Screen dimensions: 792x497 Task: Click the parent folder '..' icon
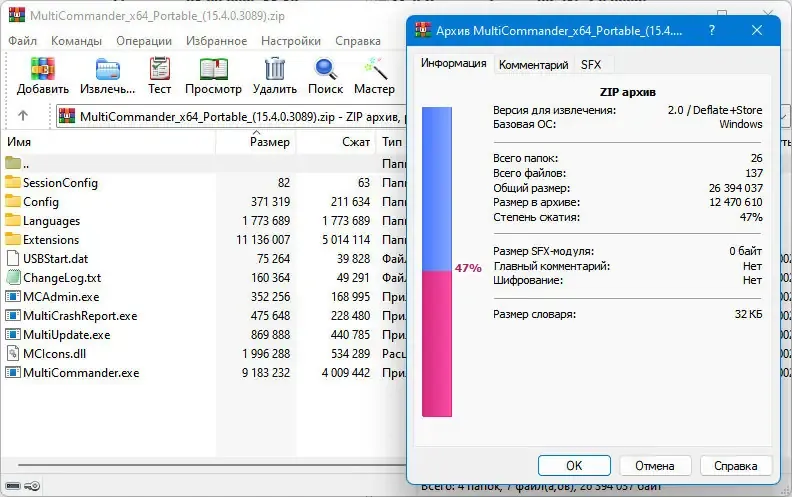(x=13, y=163)
